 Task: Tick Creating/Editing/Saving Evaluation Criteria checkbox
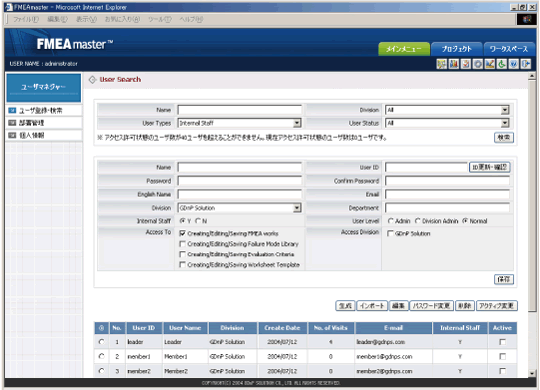tap(183, 254)
